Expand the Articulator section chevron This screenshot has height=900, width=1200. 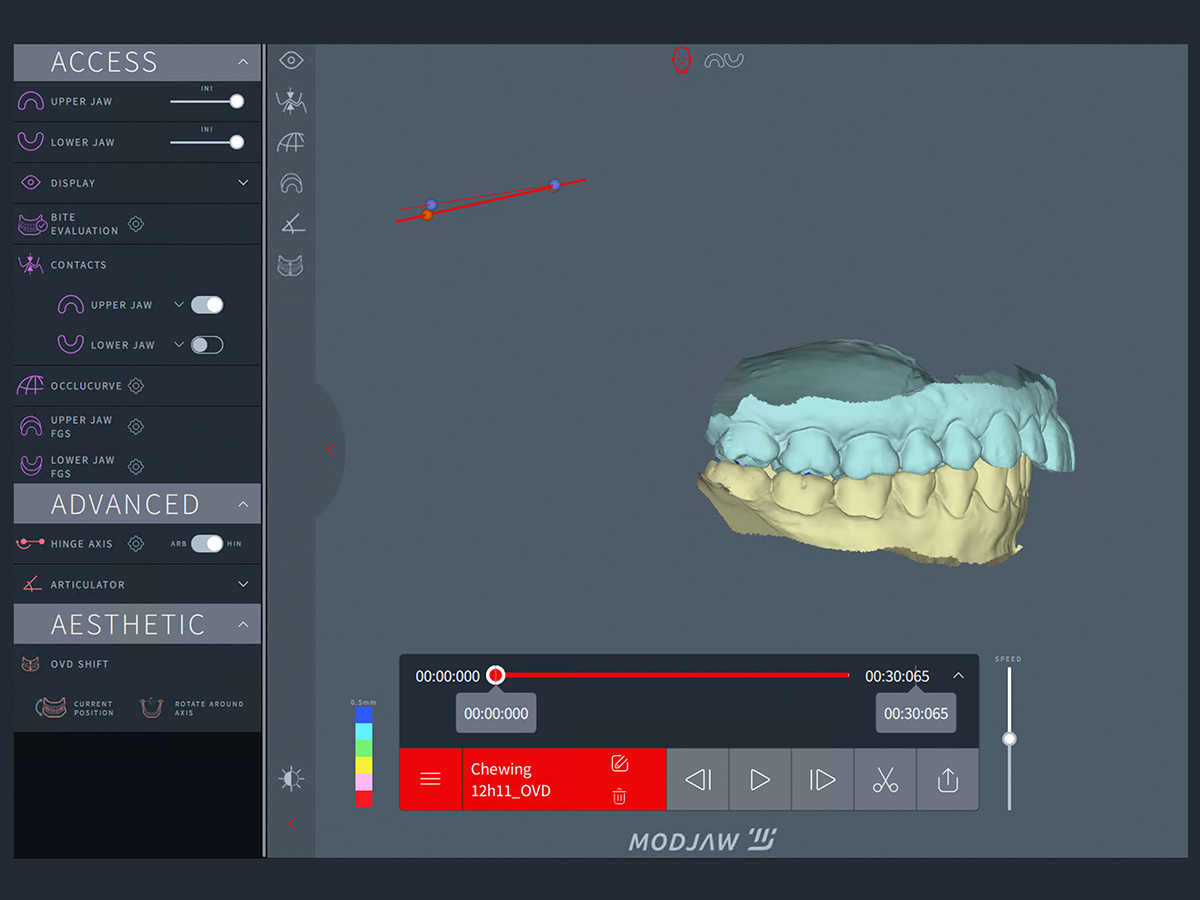click(x=243, y=584)
